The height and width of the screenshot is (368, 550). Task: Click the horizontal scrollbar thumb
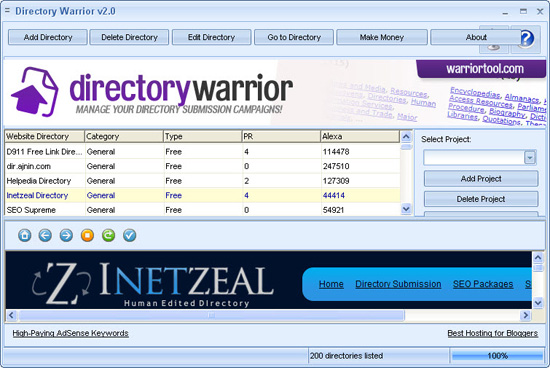coord(212,315)
